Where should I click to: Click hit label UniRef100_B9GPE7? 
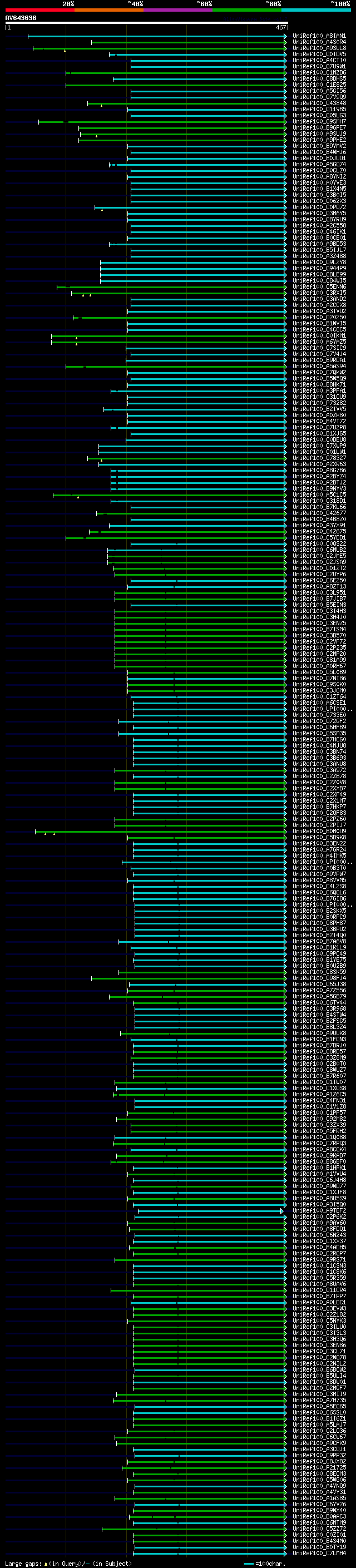click(x=319, y=128)
